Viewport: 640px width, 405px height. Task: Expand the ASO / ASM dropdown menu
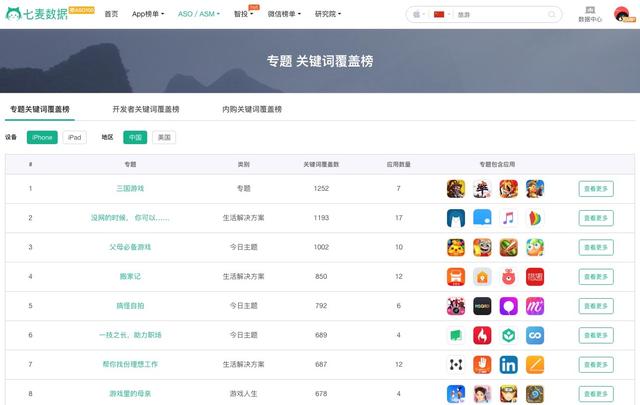198,14
